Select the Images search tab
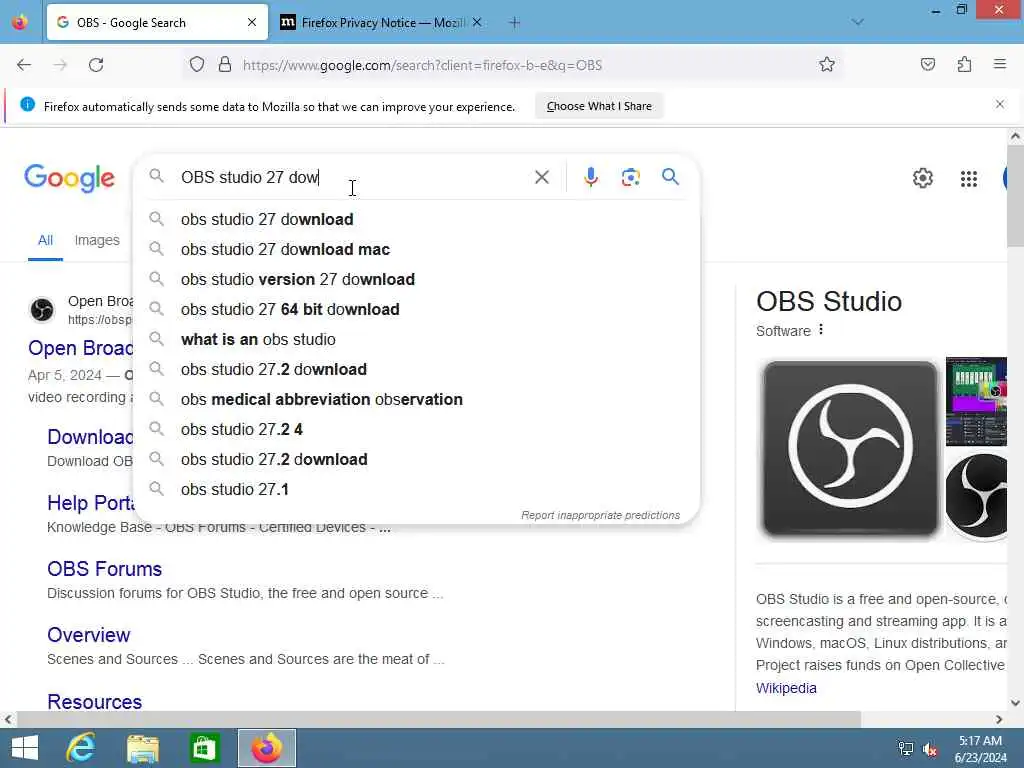This screenshot has height=768, width=1024. (97, 240)
